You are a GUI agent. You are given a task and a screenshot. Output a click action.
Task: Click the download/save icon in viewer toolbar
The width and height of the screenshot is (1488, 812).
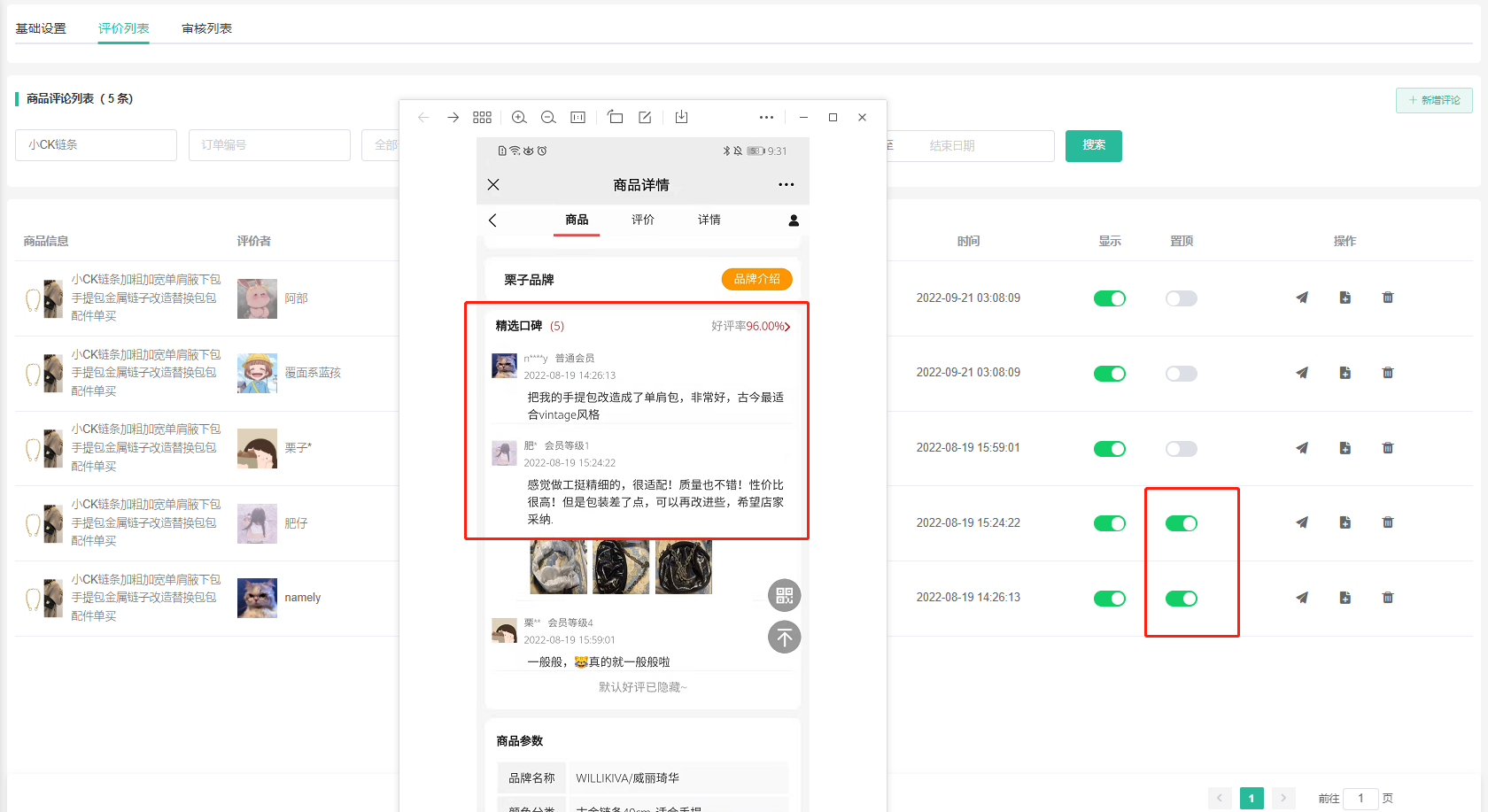681,118
